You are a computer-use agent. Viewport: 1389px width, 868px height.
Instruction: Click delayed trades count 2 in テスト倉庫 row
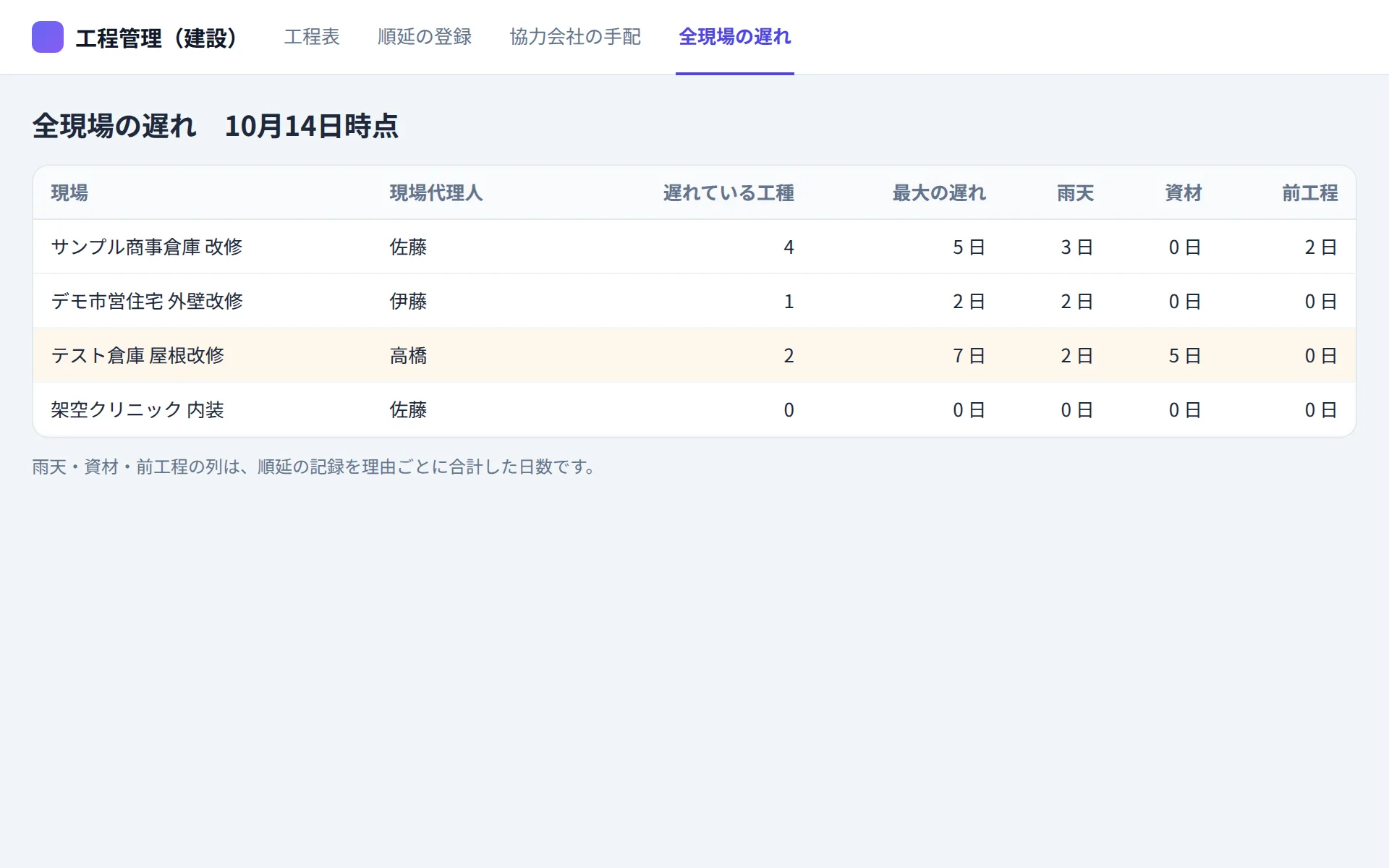(789, 356)
